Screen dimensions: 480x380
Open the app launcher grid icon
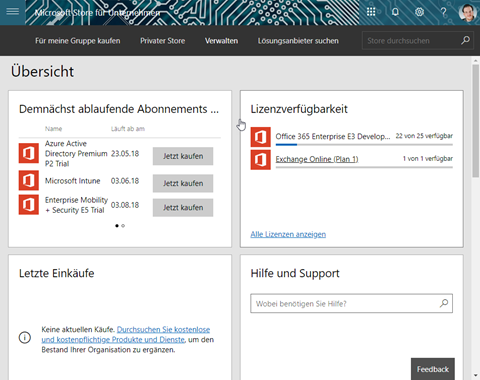point(371,12)
